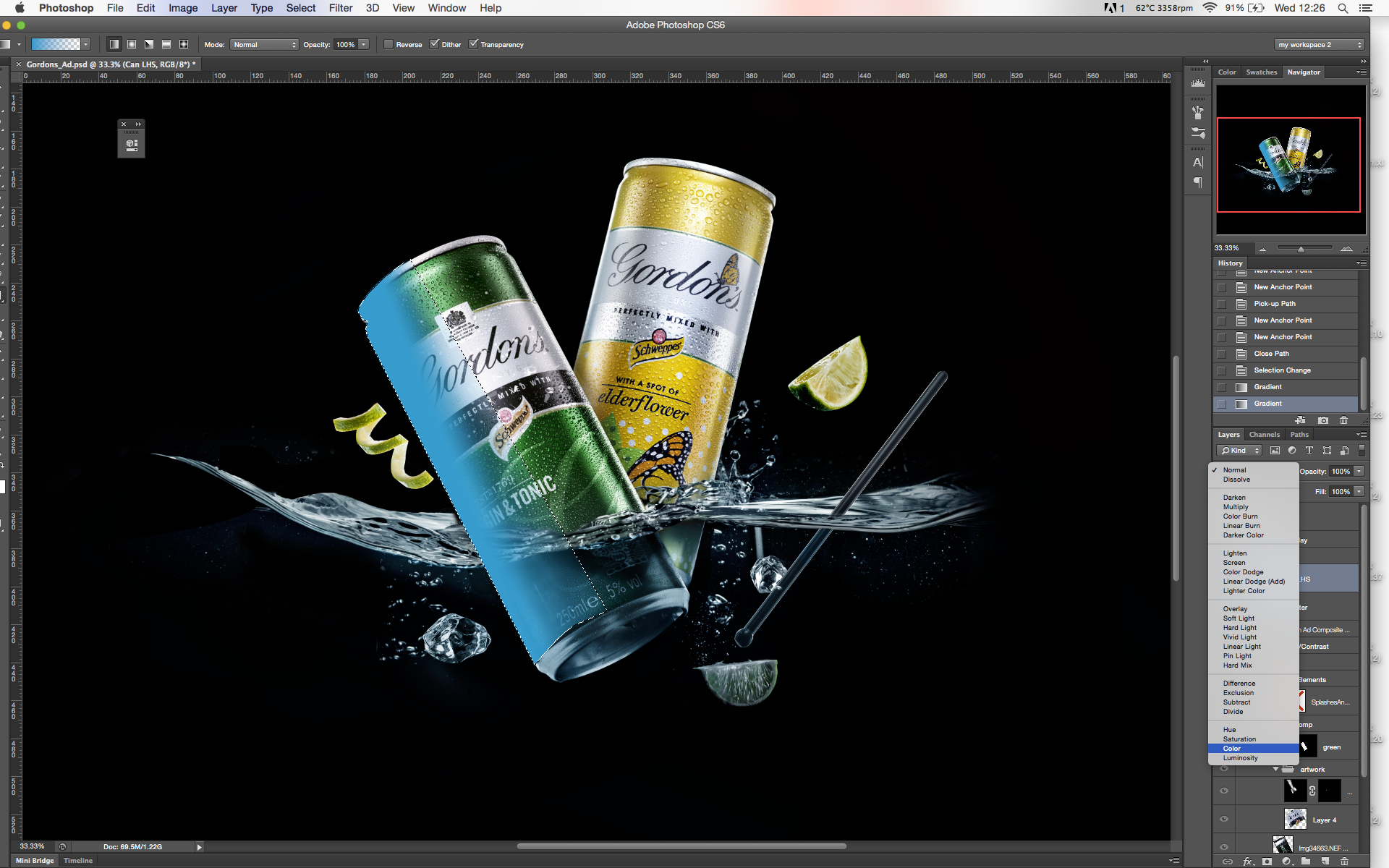The image size is (1389, 868).
Task: Switch to the Channels tab
Action: coord(1265,435)
